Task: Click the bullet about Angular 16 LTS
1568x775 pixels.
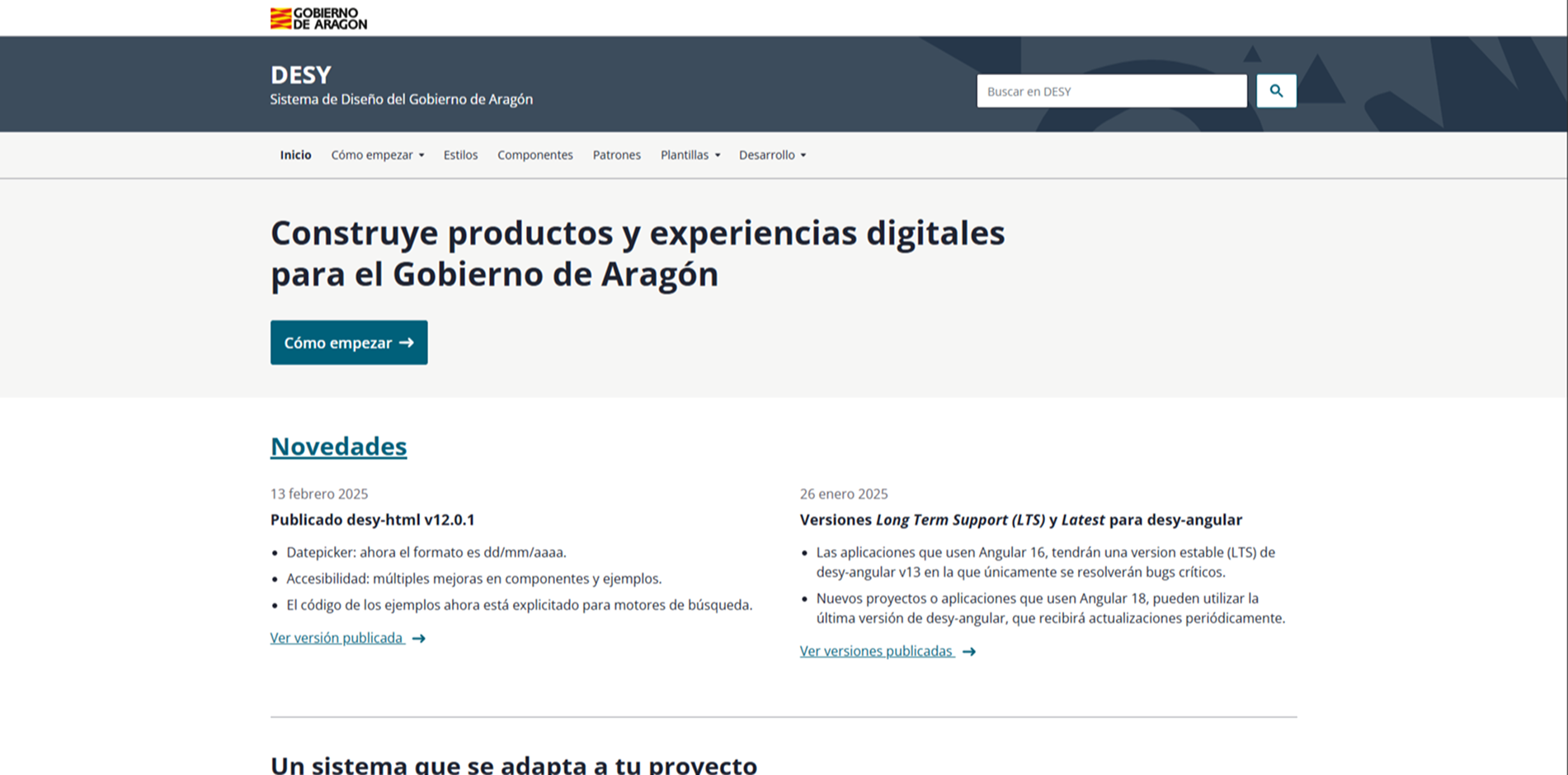Action: tap(1046, 562)
